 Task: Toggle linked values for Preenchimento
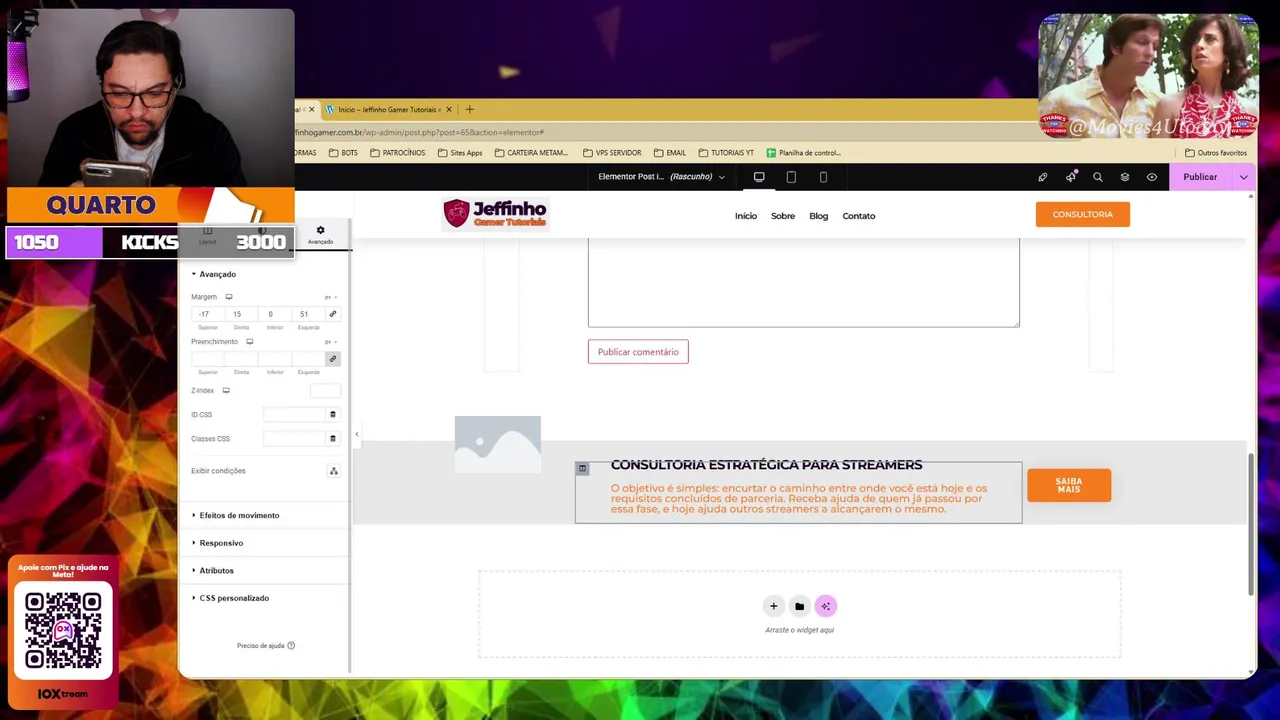point(333,359)
